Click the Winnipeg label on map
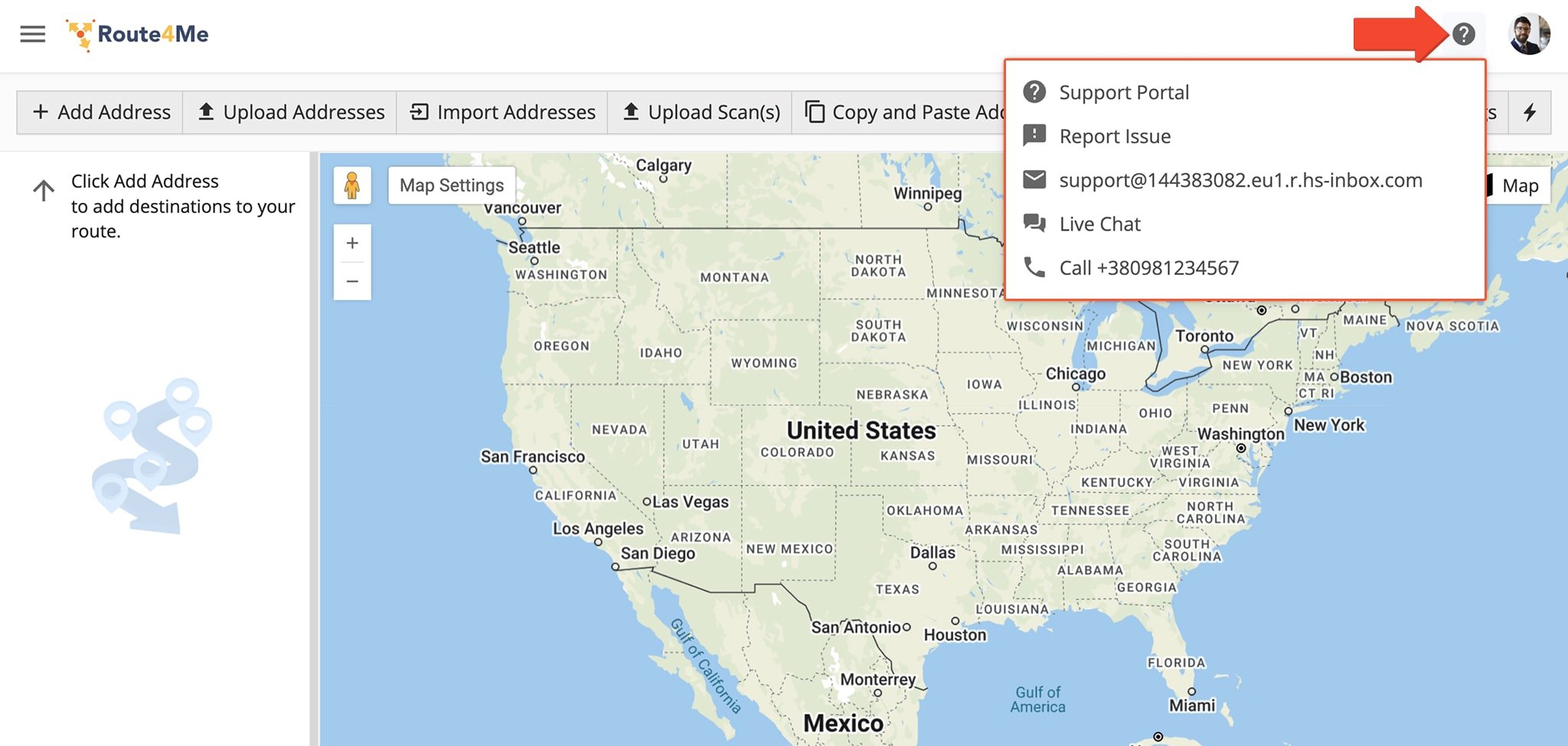Viewport: 1568px width, 746px height. (x=928, y=193)
